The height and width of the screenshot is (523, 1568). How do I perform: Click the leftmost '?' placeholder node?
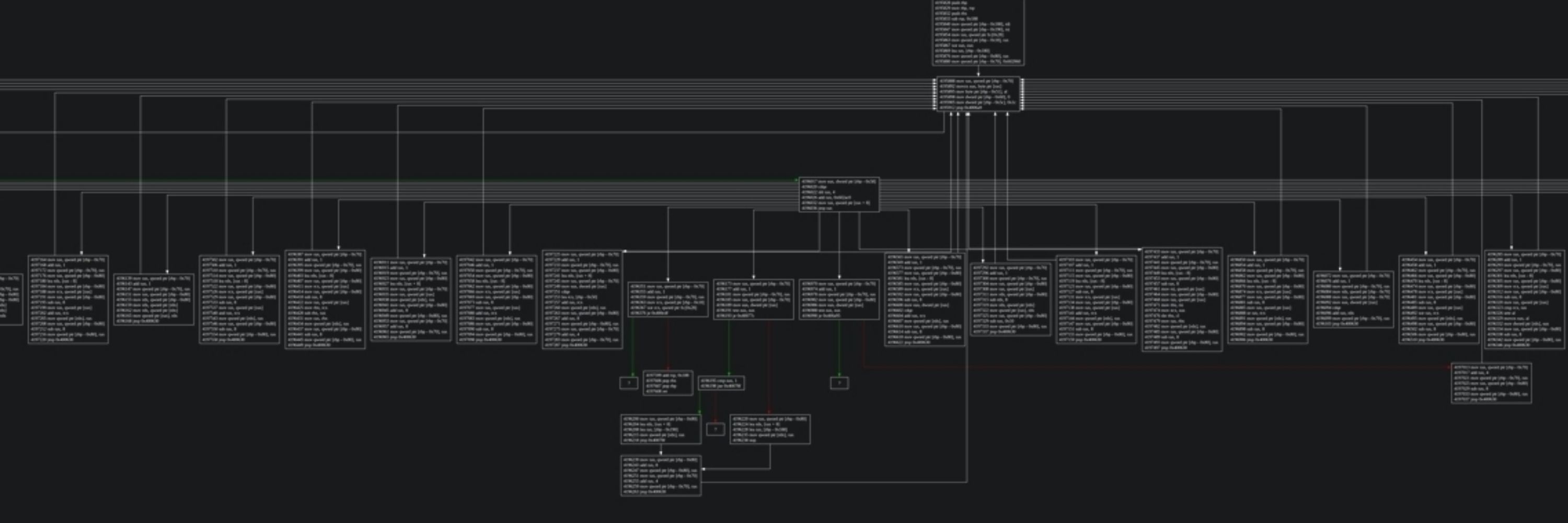(x=629, y=383)
